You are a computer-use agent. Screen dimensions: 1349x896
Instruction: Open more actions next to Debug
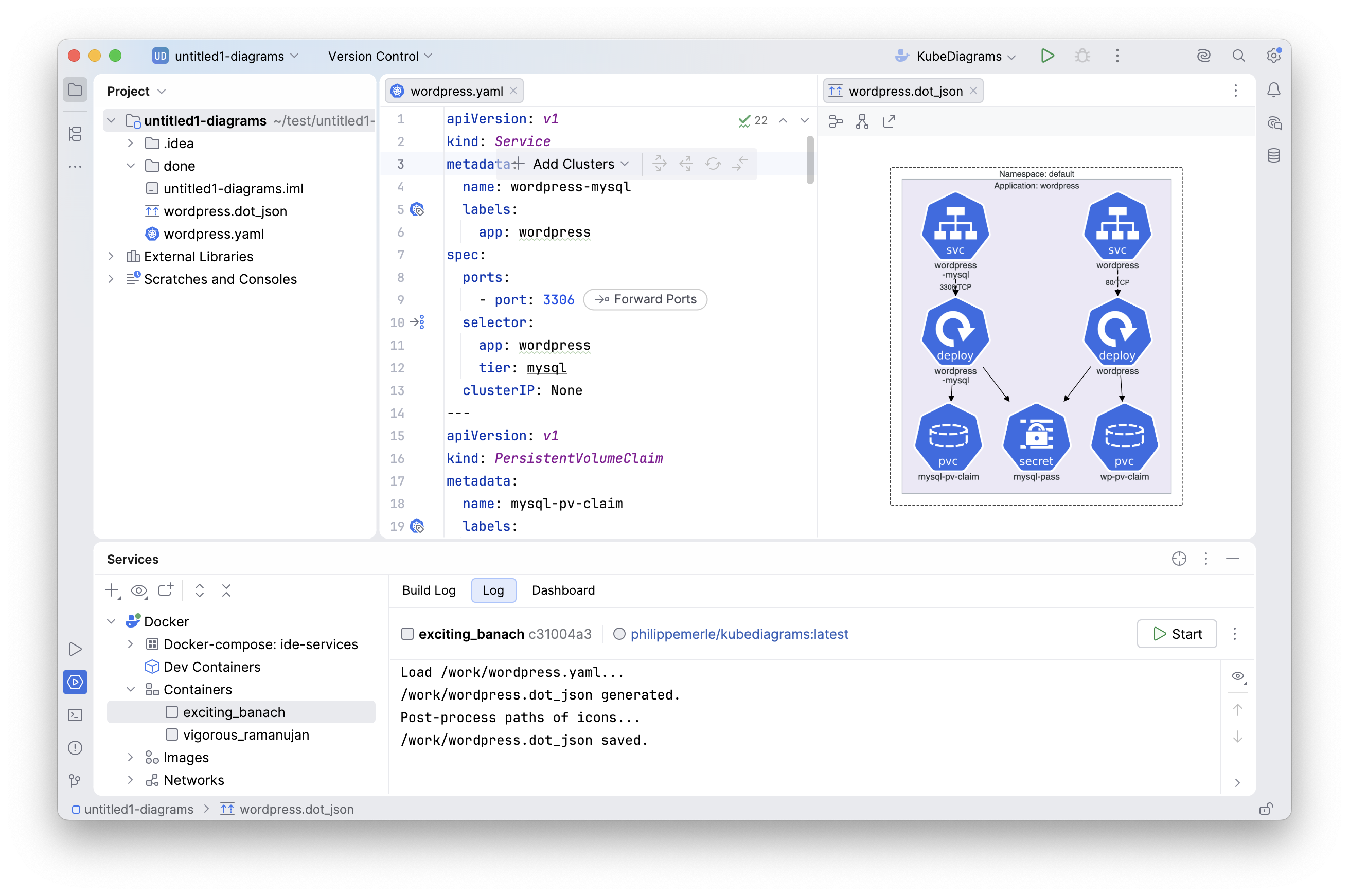point(1117,56)
